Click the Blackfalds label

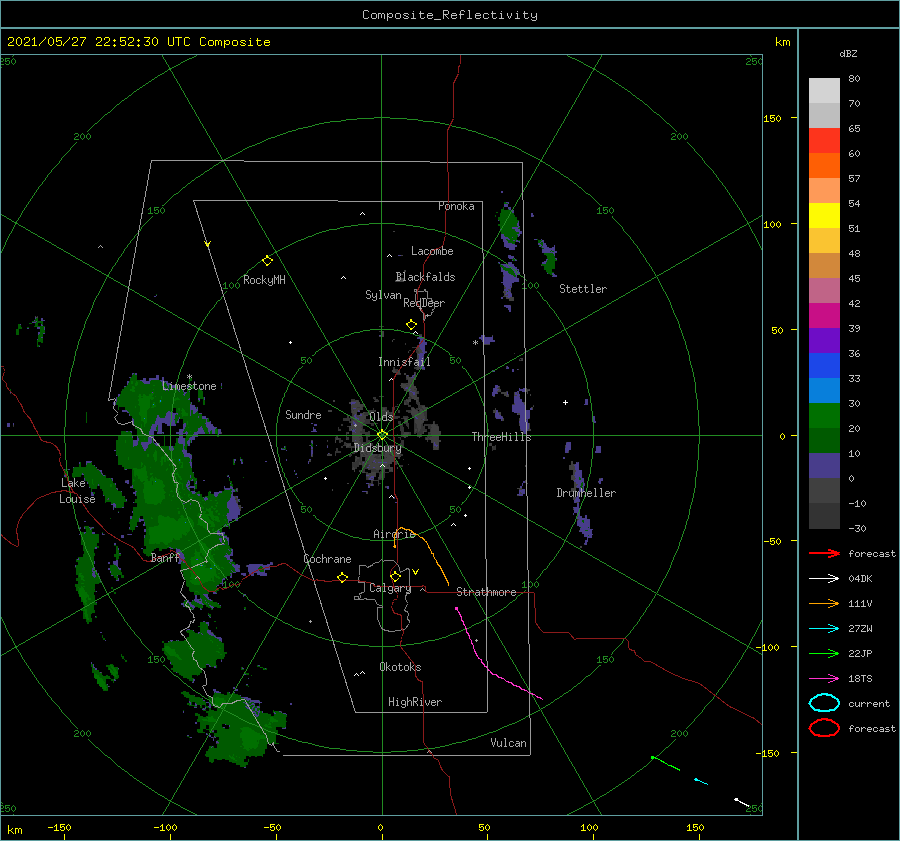click(425, 277)
